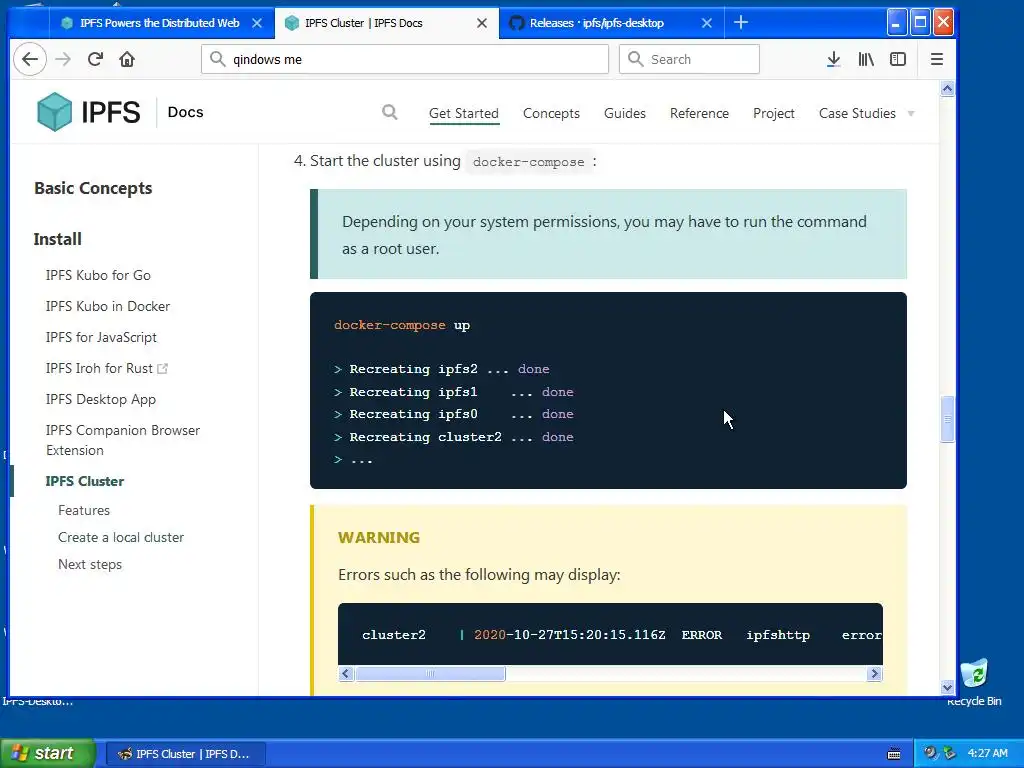This screenshot has width=1024, height=768.
Task: Click the page scrollbar down arrow
Action: pyautogui.click(x=947, y=687)
